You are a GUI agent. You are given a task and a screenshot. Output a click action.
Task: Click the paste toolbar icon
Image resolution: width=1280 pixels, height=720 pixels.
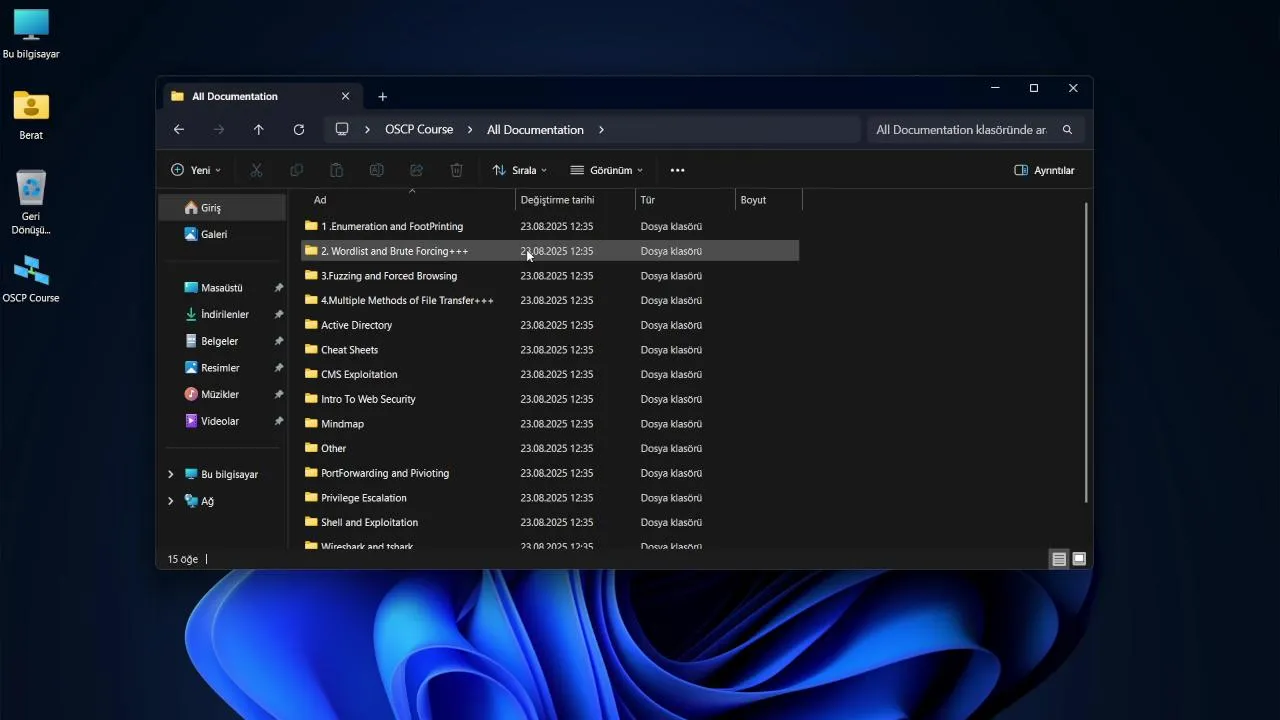pos(337,170)
